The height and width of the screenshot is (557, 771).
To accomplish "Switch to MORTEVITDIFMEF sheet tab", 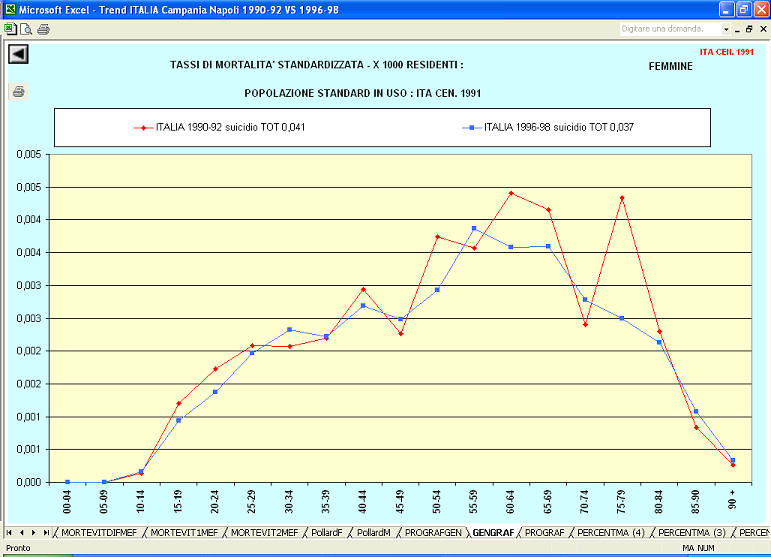I will point(99,532).
